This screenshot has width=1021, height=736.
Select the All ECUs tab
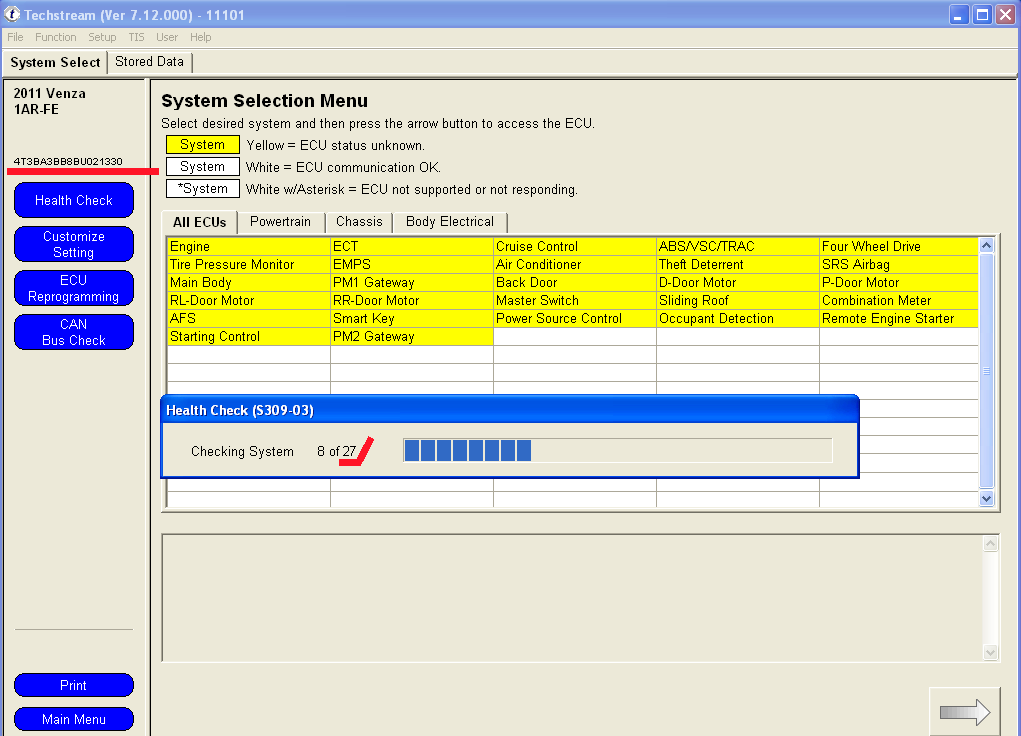(200, 222)
